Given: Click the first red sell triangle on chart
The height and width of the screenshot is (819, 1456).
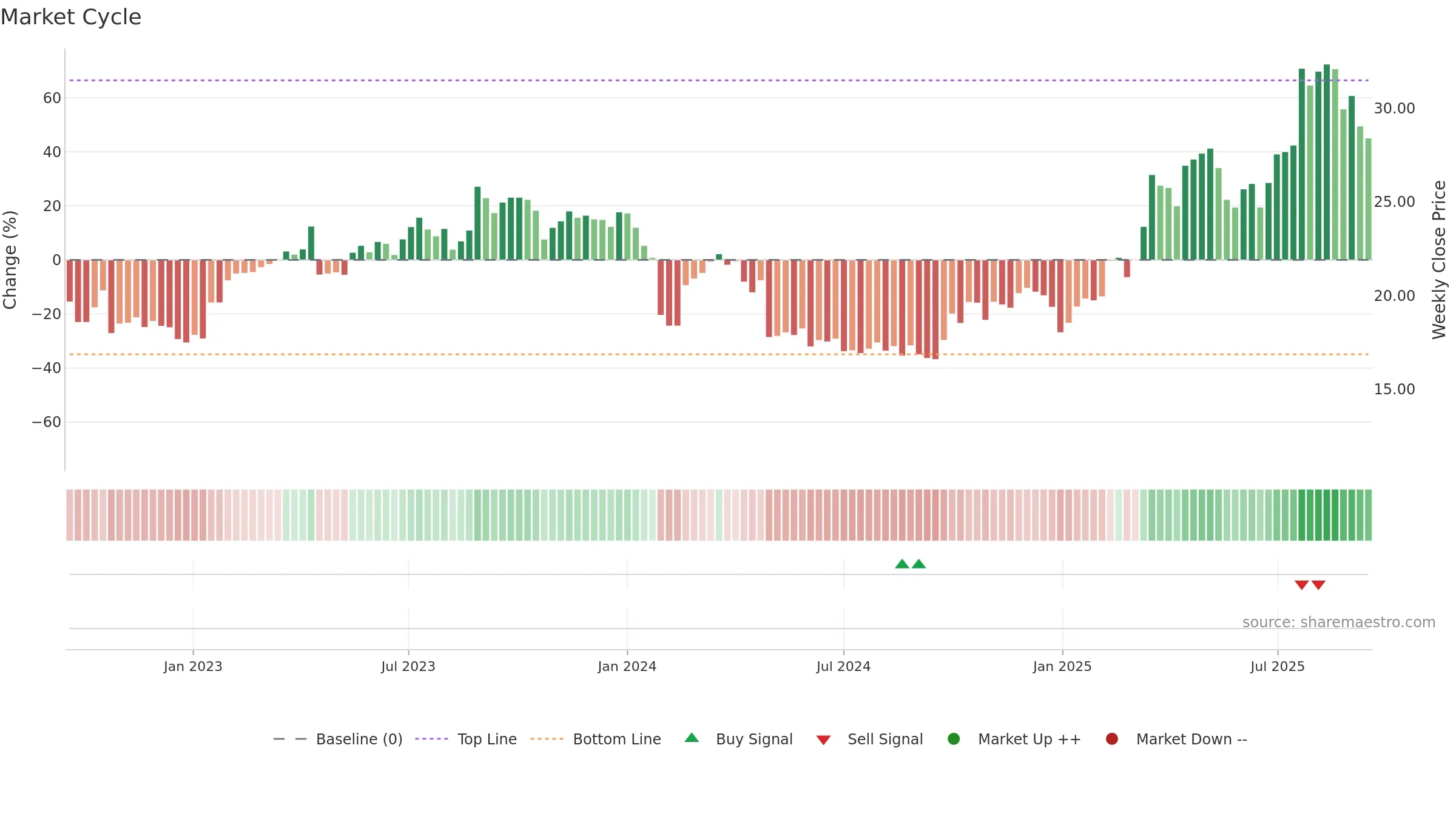Looking at the screenshot, I should point(1301,585).
